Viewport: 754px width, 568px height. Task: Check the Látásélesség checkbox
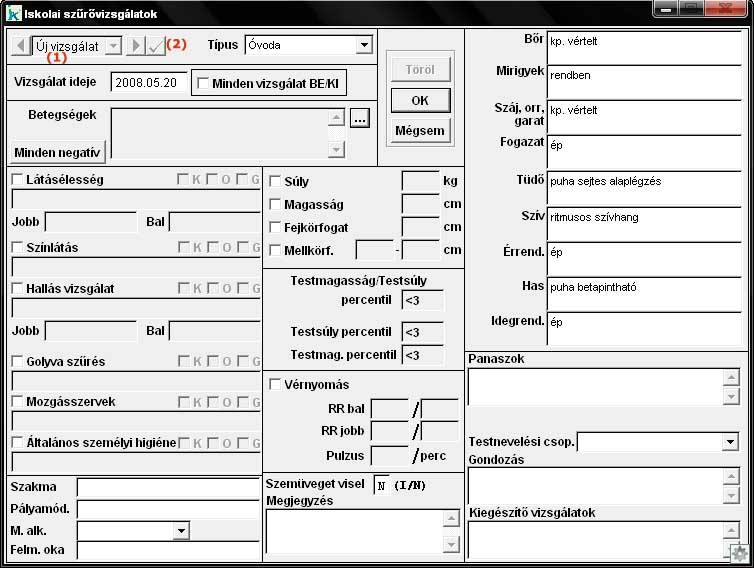(18, 180)
